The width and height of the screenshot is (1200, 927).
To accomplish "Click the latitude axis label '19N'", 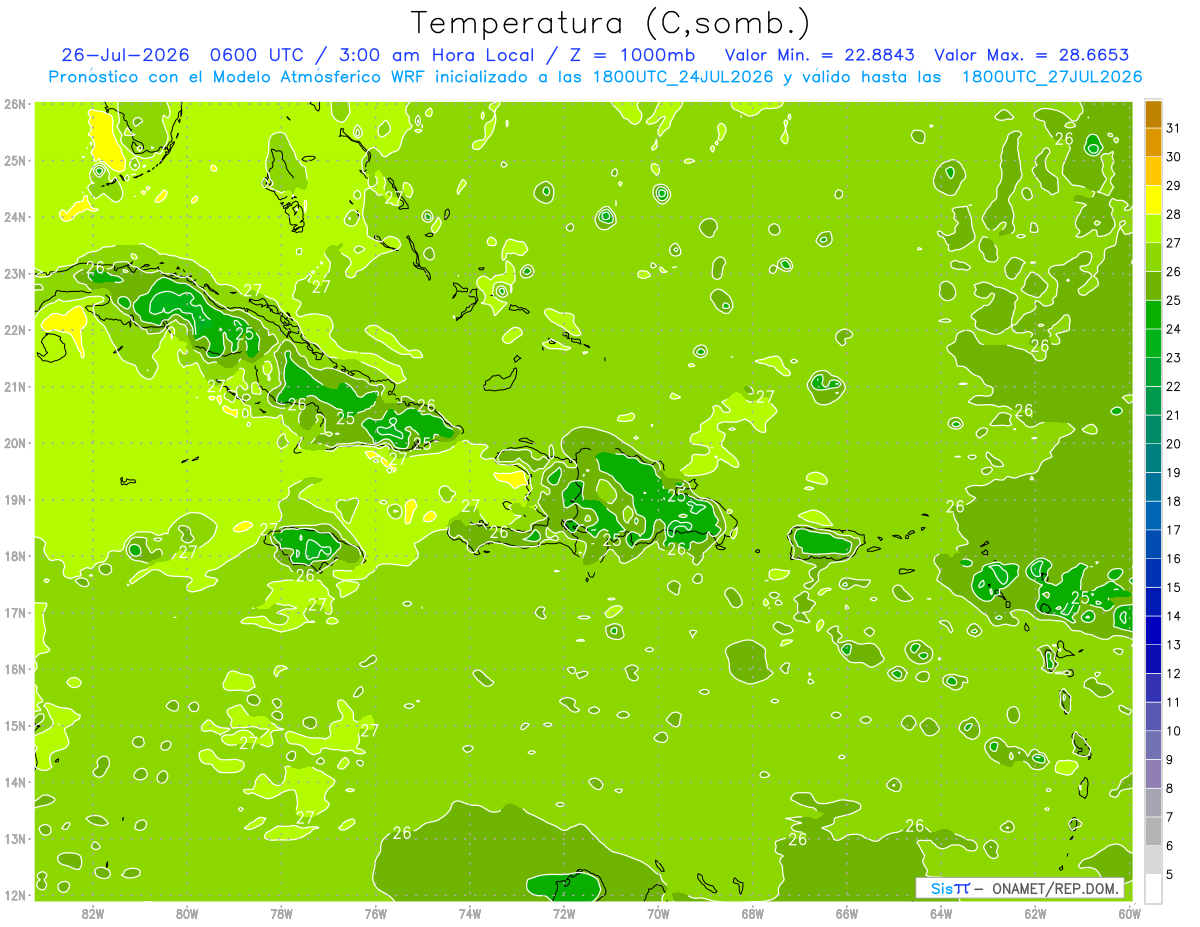I will point(14,499).
